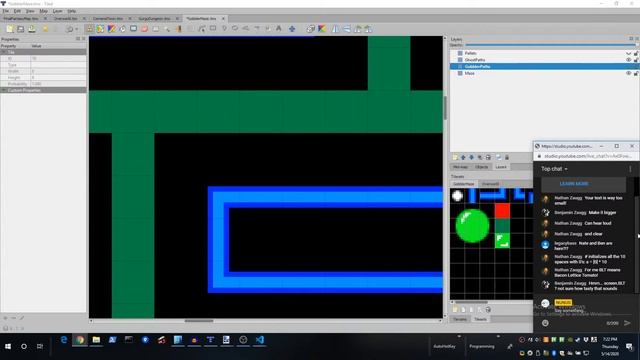Adjust the layer Opacity slider
The image size is (640, 360).
(x=551, y=45)
